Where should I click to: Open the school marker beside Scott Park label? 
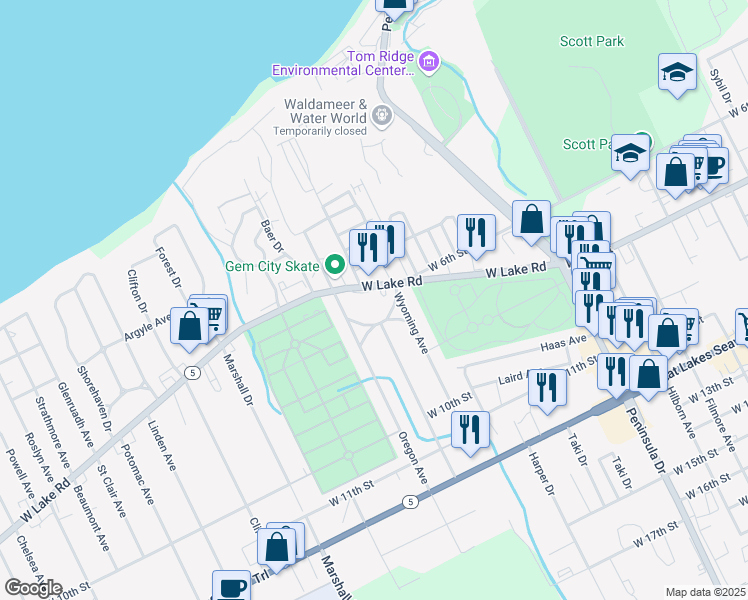[630, 154]
